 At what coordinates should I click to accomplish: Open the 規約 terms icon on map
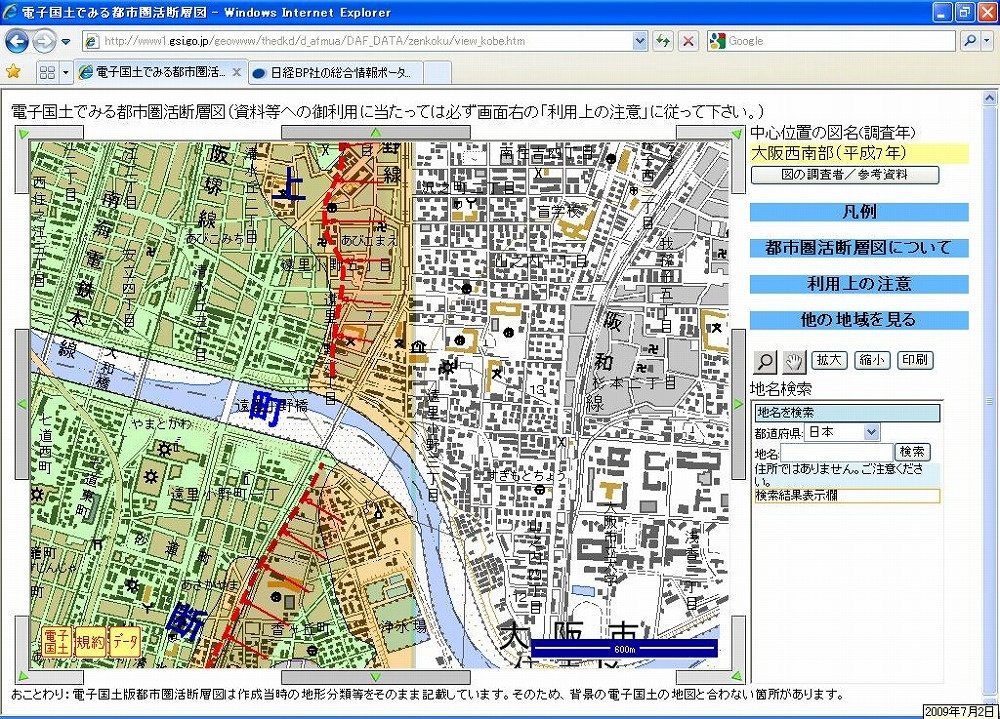click(89, 641)
